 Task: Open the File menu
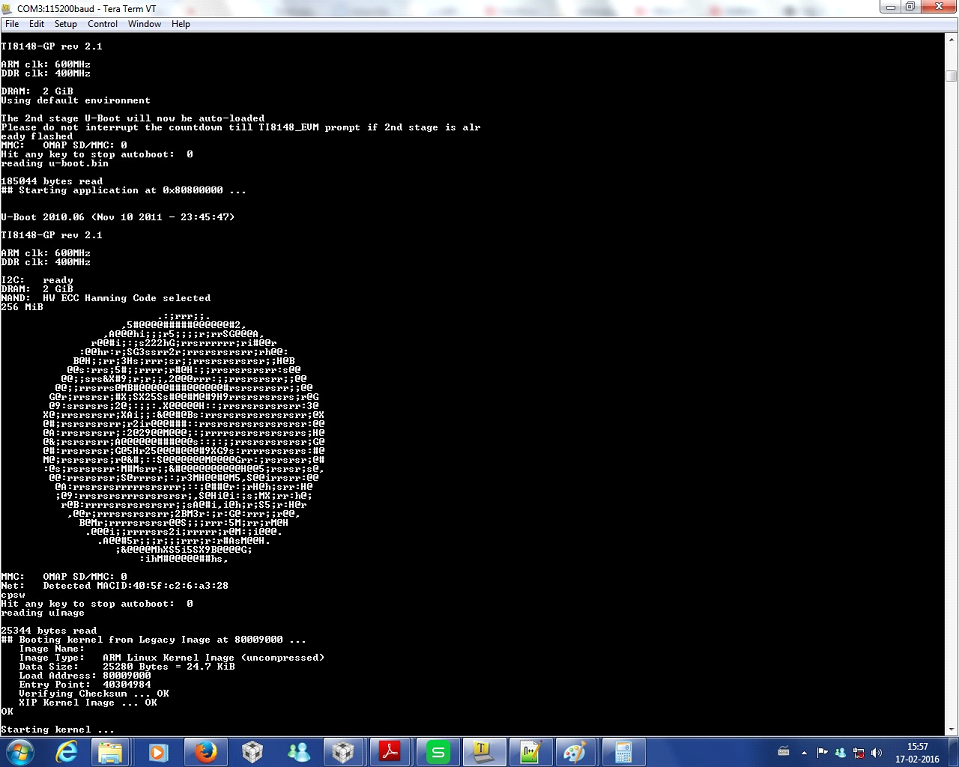(12, 24)
